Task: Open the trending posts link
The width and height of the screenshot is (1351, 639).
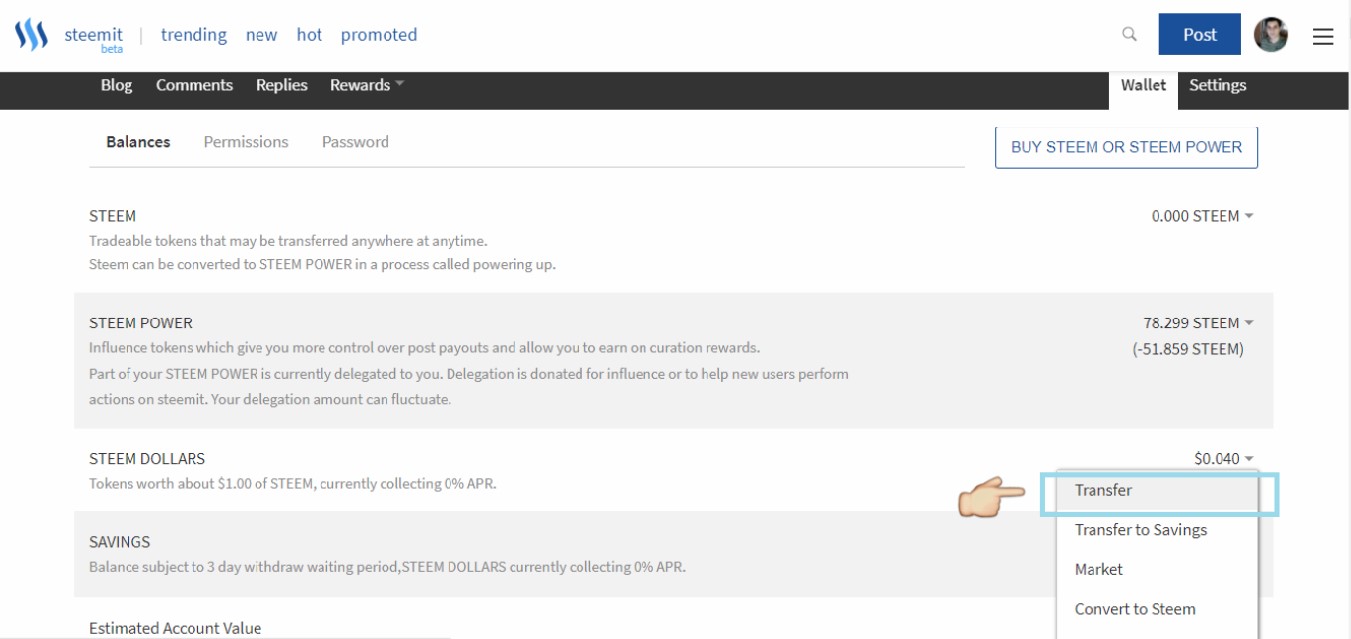Action: [x=194, y=35]
